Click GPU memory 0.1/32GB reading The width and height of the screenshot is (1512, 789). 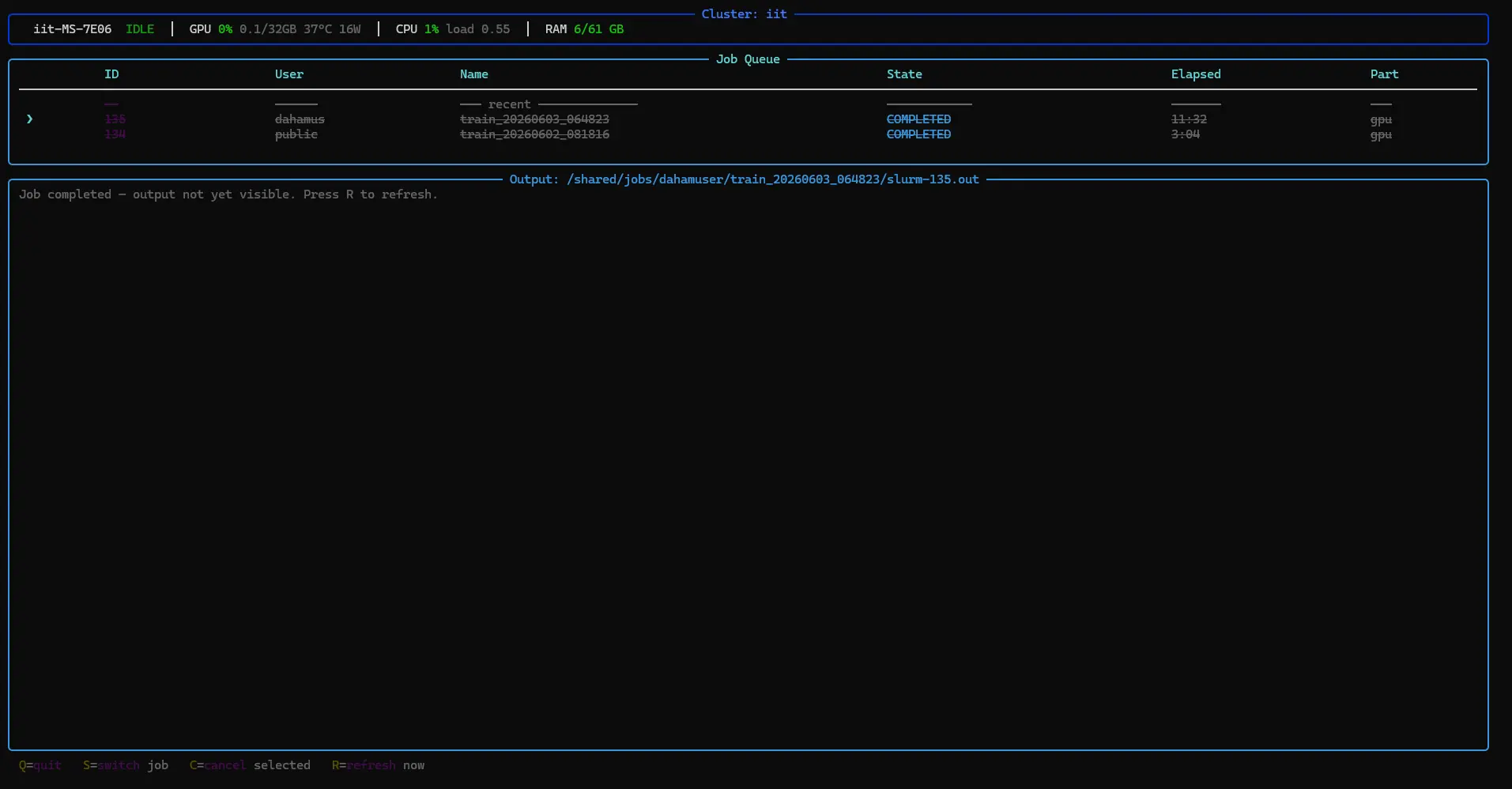(x=268, y=29)
